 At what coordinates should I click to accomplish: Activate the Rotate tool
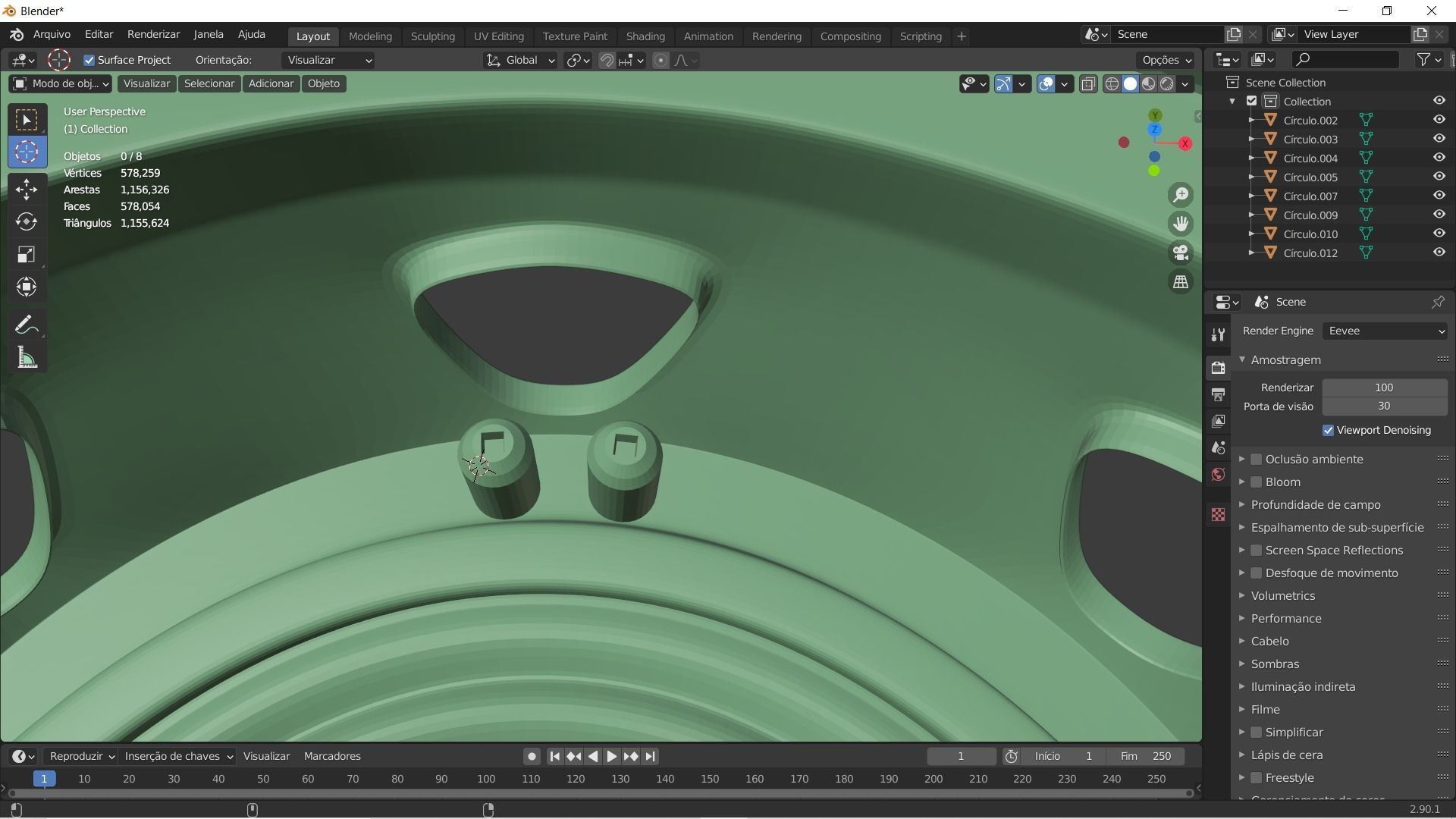pyautogui.click(x=27, y=221)
